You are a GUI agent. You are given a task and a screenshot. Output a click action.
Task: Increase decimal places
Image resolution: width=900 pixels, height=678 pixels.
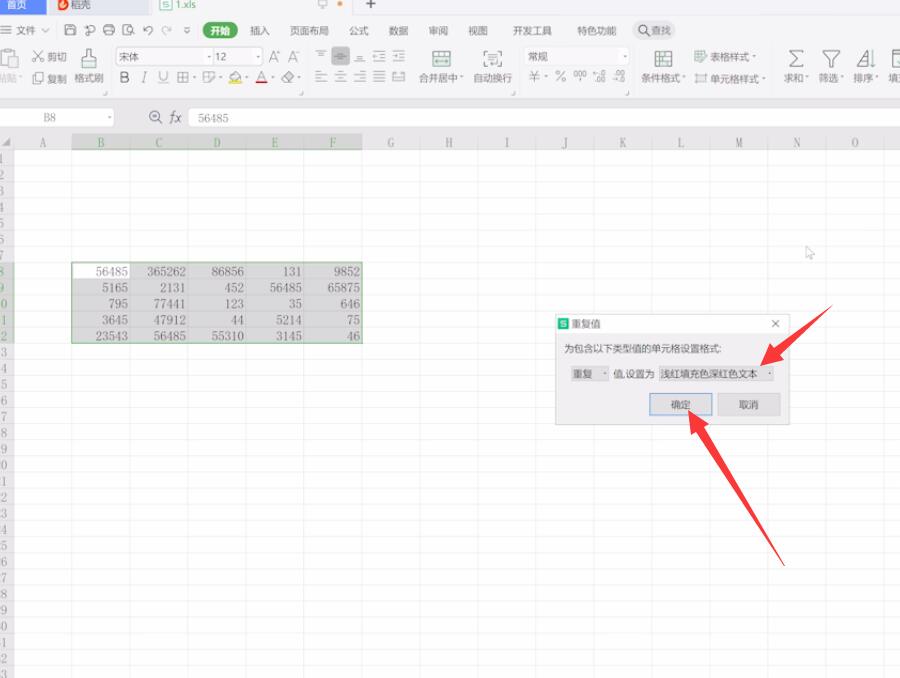[599, 76]
